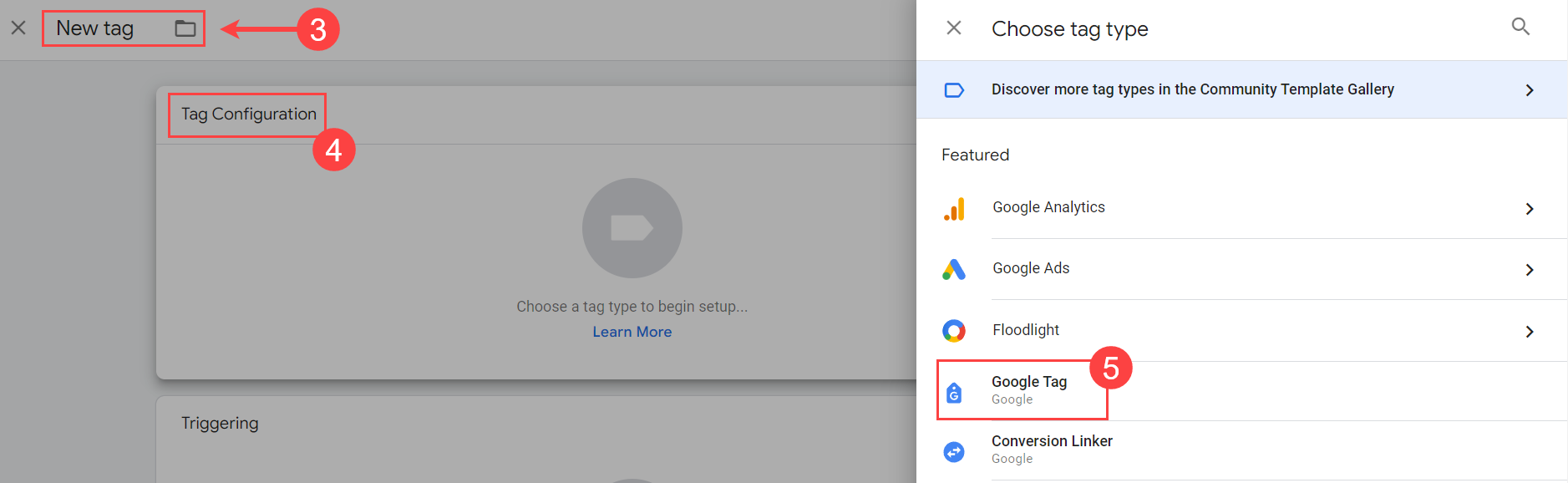Click the Community Template Gallery tag icon

(x=954, y=90)
